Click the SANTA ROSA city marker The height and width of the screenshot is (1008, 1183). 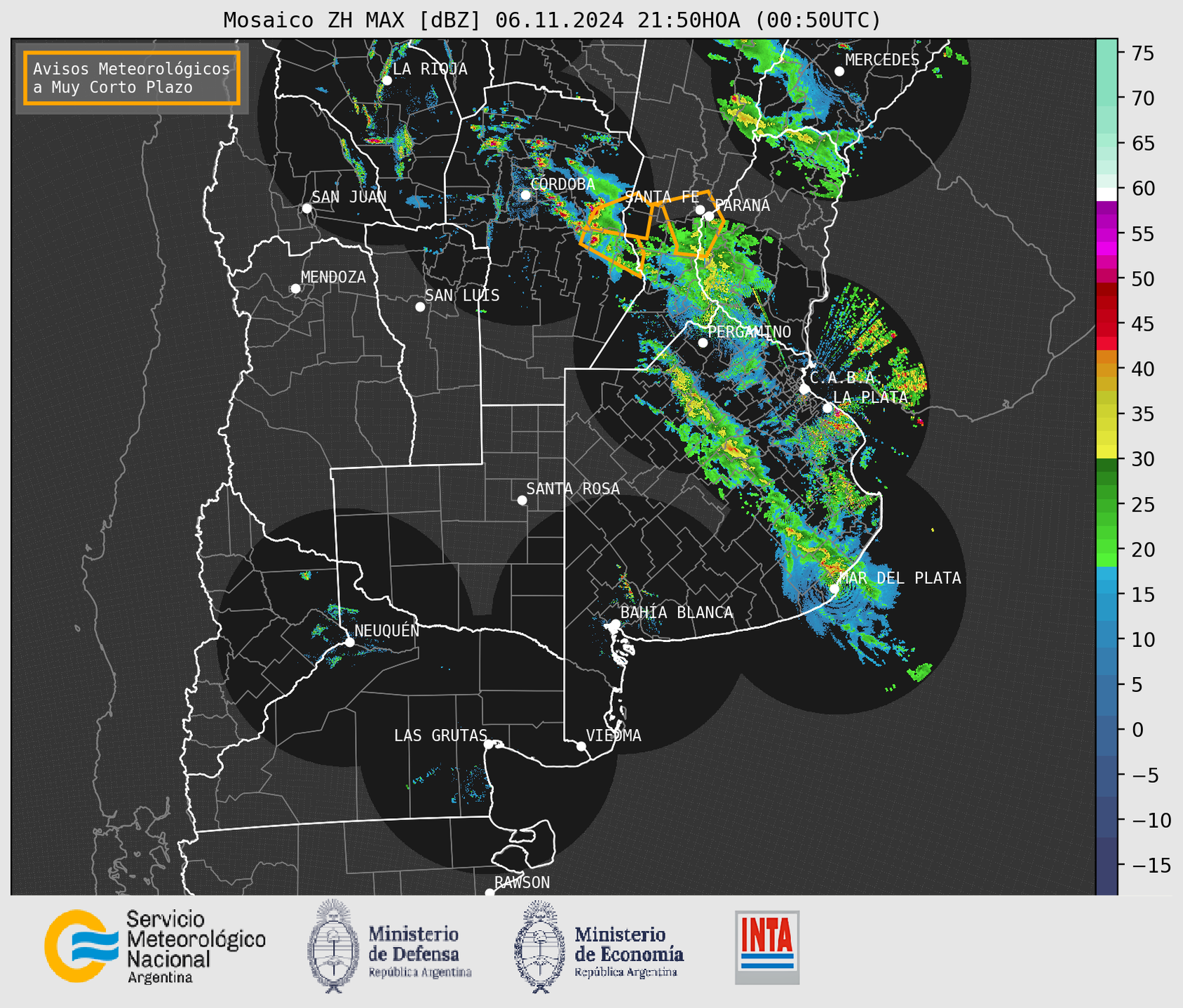click(522, 500)
